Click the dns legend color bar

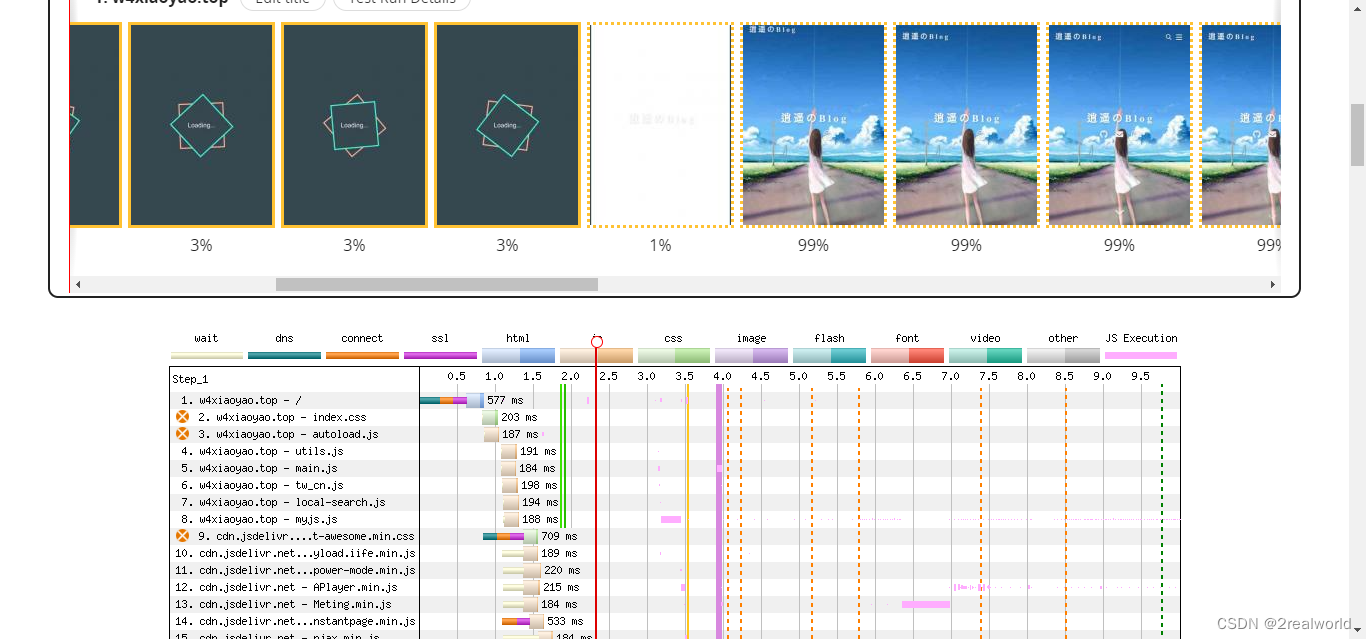pos(284,355)
